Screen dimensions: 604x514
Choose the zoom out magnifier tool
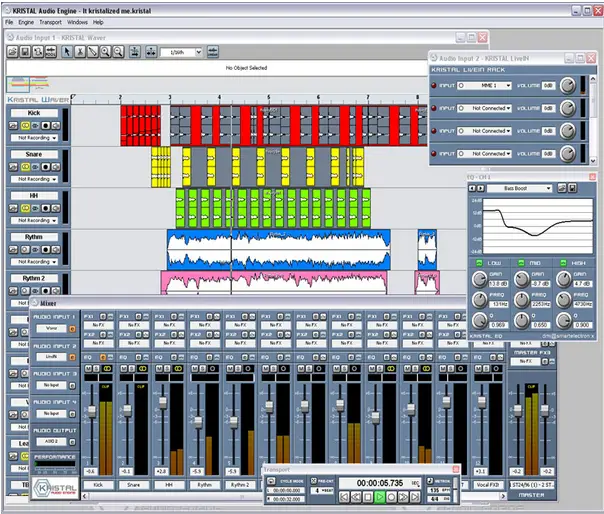118,52
